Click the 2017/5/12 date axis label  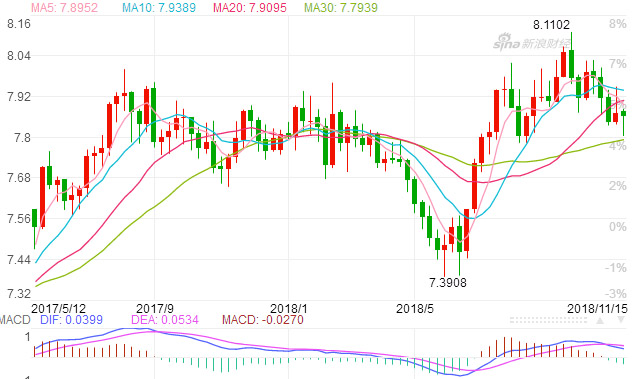point(58,308)
